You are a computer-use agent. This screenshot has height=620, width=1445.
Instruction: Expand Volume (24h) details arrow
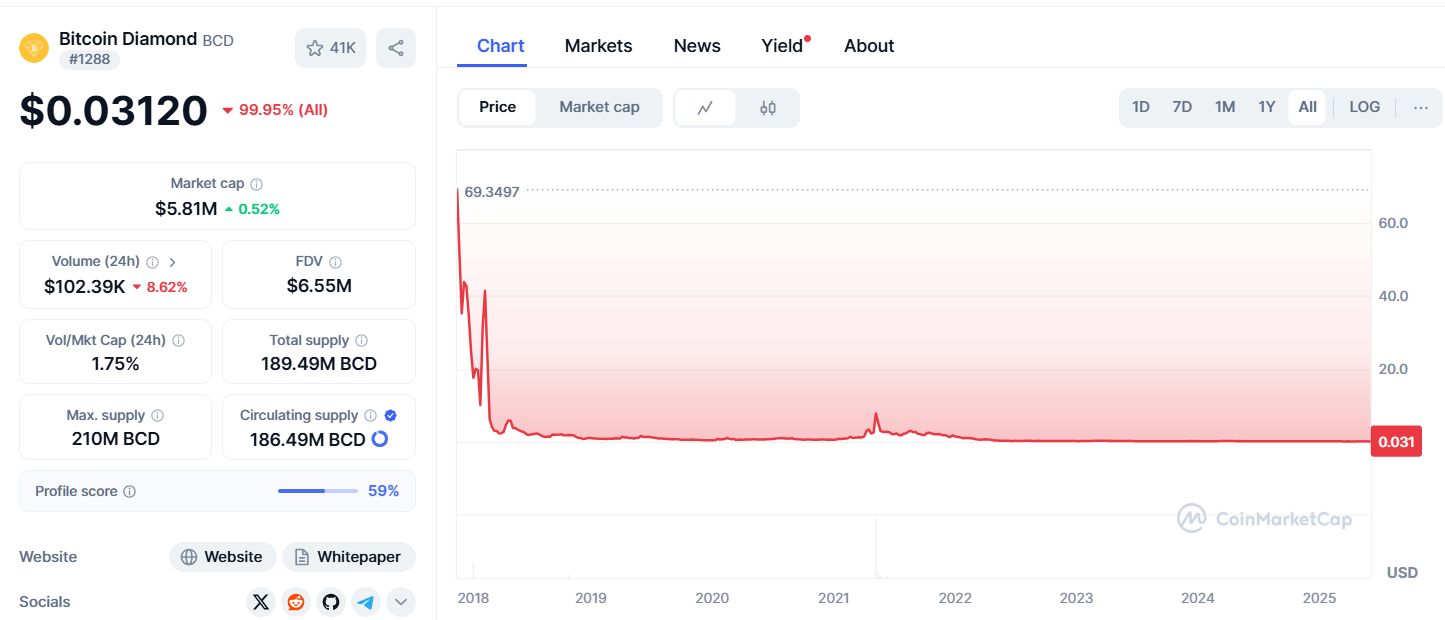pos(172,262)
